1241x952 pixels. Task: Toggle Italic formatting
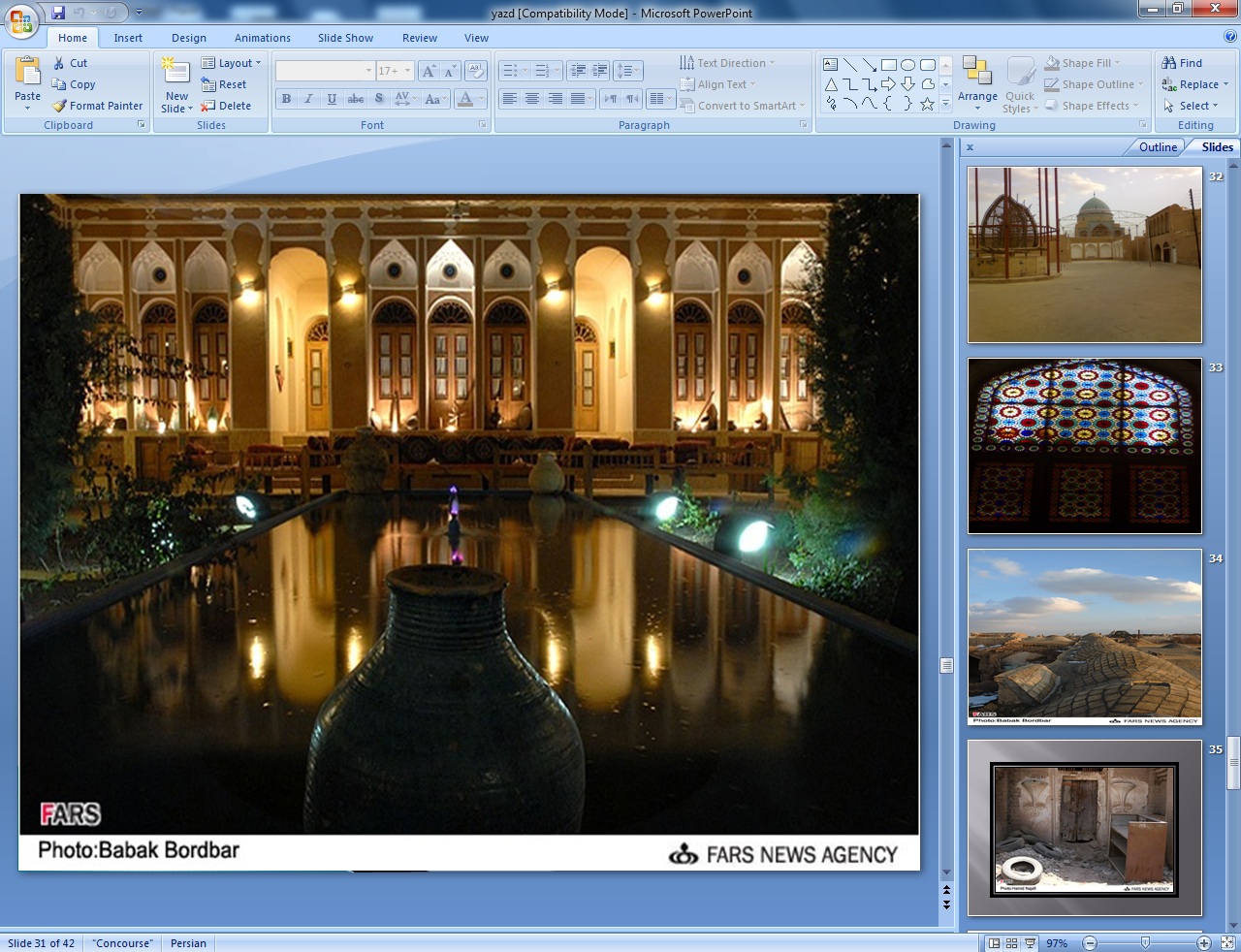click(309, 99)
